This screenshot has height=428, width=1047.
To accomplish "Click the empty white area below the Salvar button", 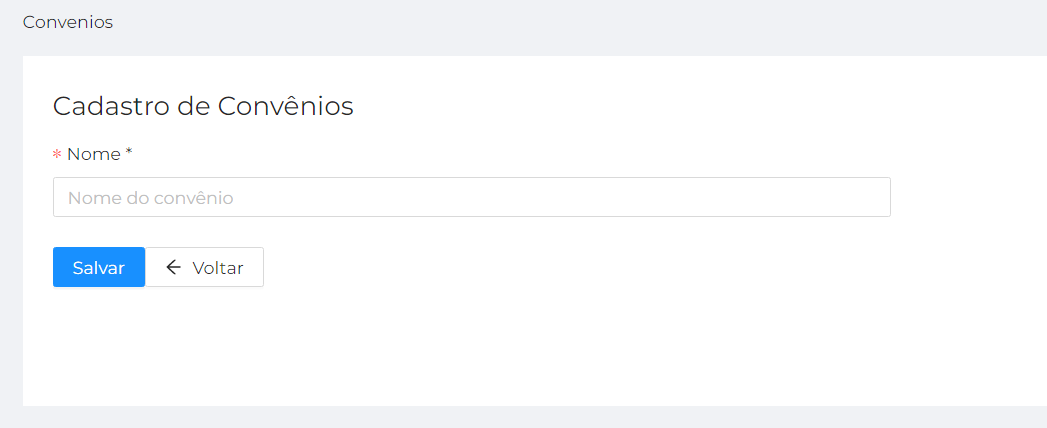I will [99, 345].
